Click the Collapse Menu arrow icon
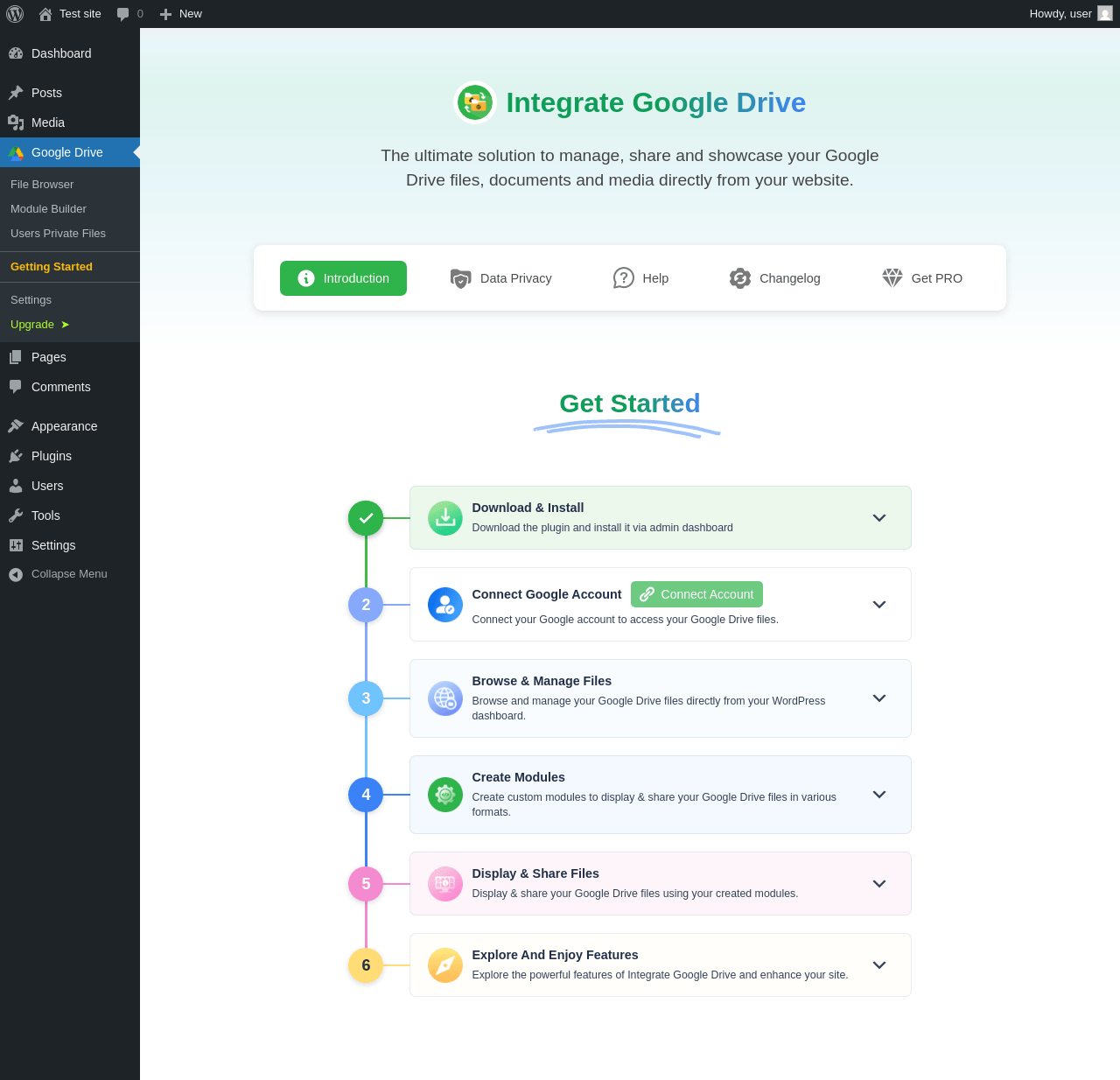The height and width of the screenshot is (1080, 1120). (x=16, y=575)
